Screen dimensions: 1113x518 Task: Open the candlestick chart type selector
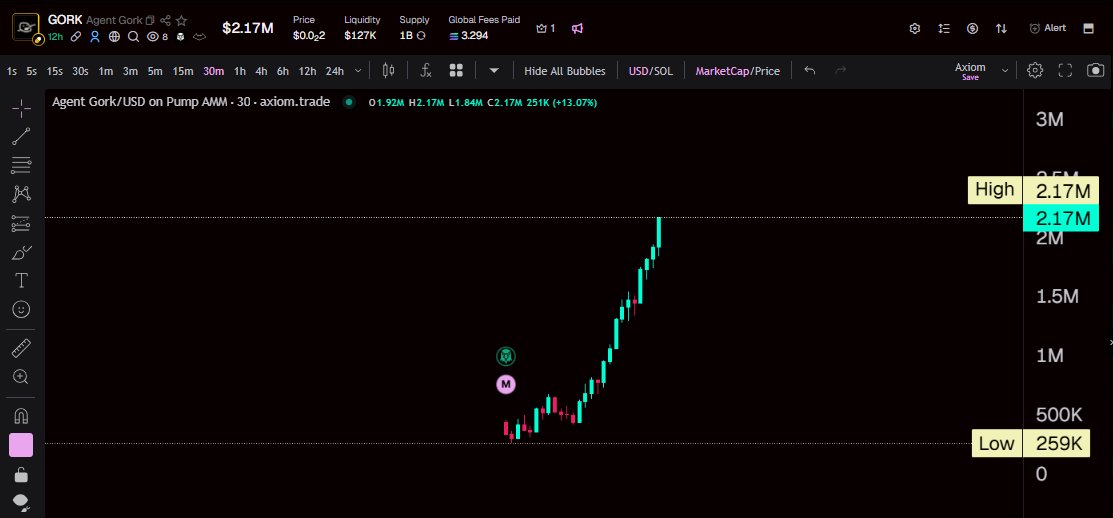click(x=388, y=70)
